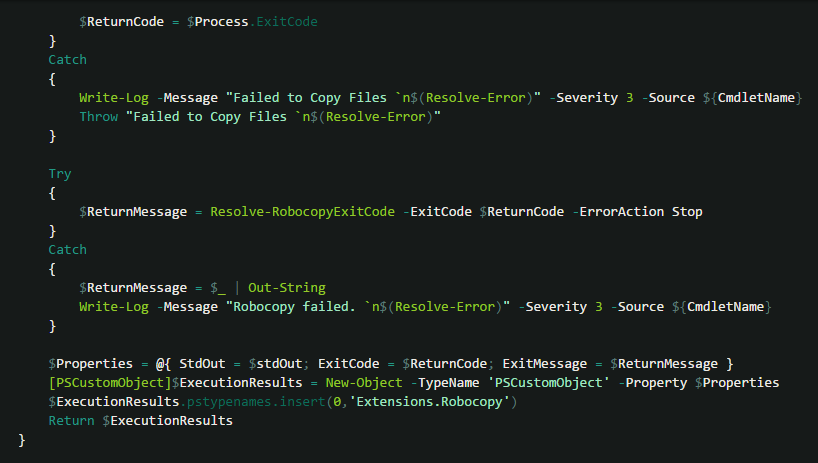Viewport: 818px width, 463px height.
Task: Click the "Failed to Copy Files" text in the Write-Log line
Action: click(310, 98)
